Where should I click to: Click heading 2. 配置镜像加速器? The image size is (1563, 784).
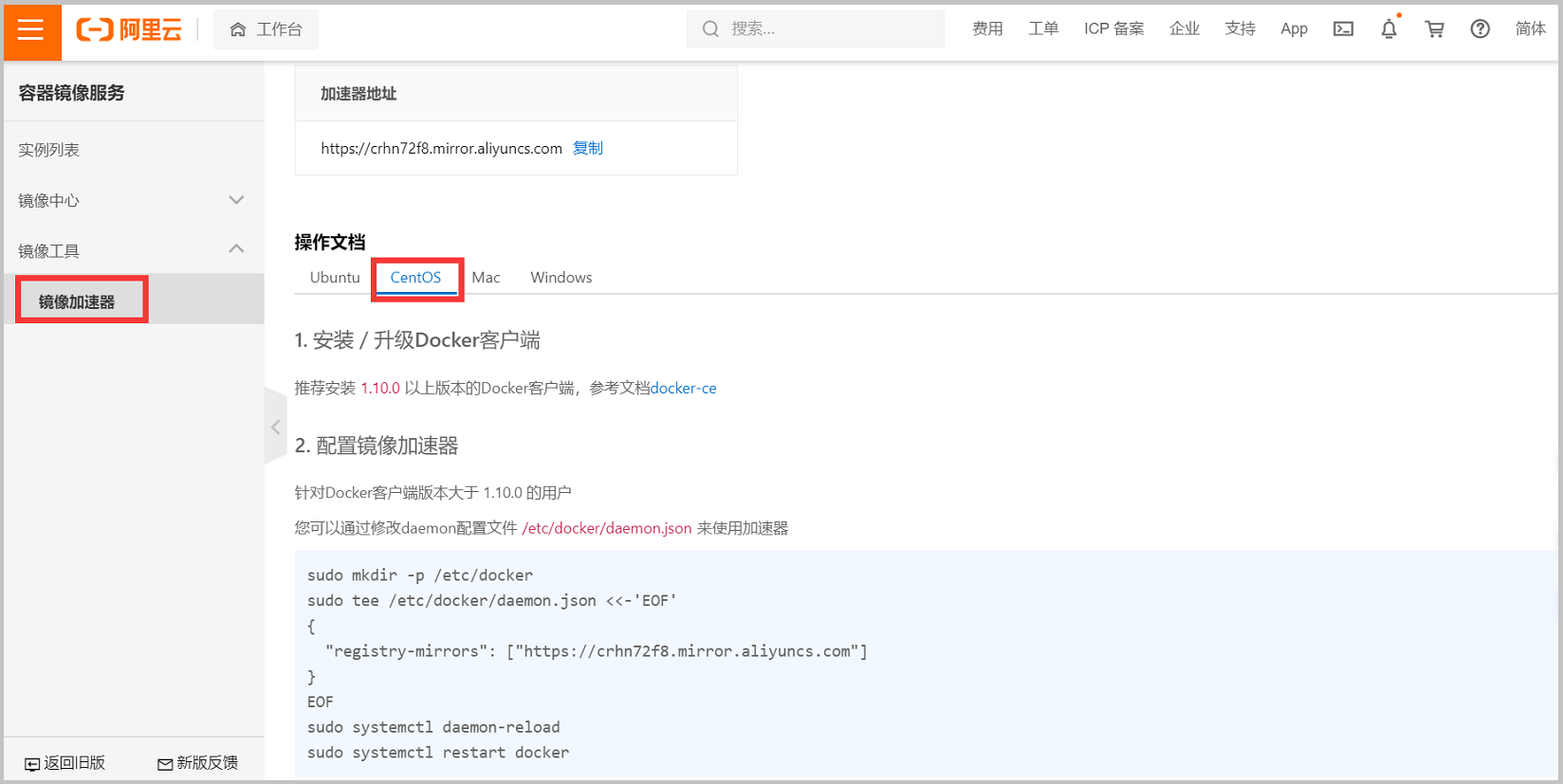click(377, 446)
